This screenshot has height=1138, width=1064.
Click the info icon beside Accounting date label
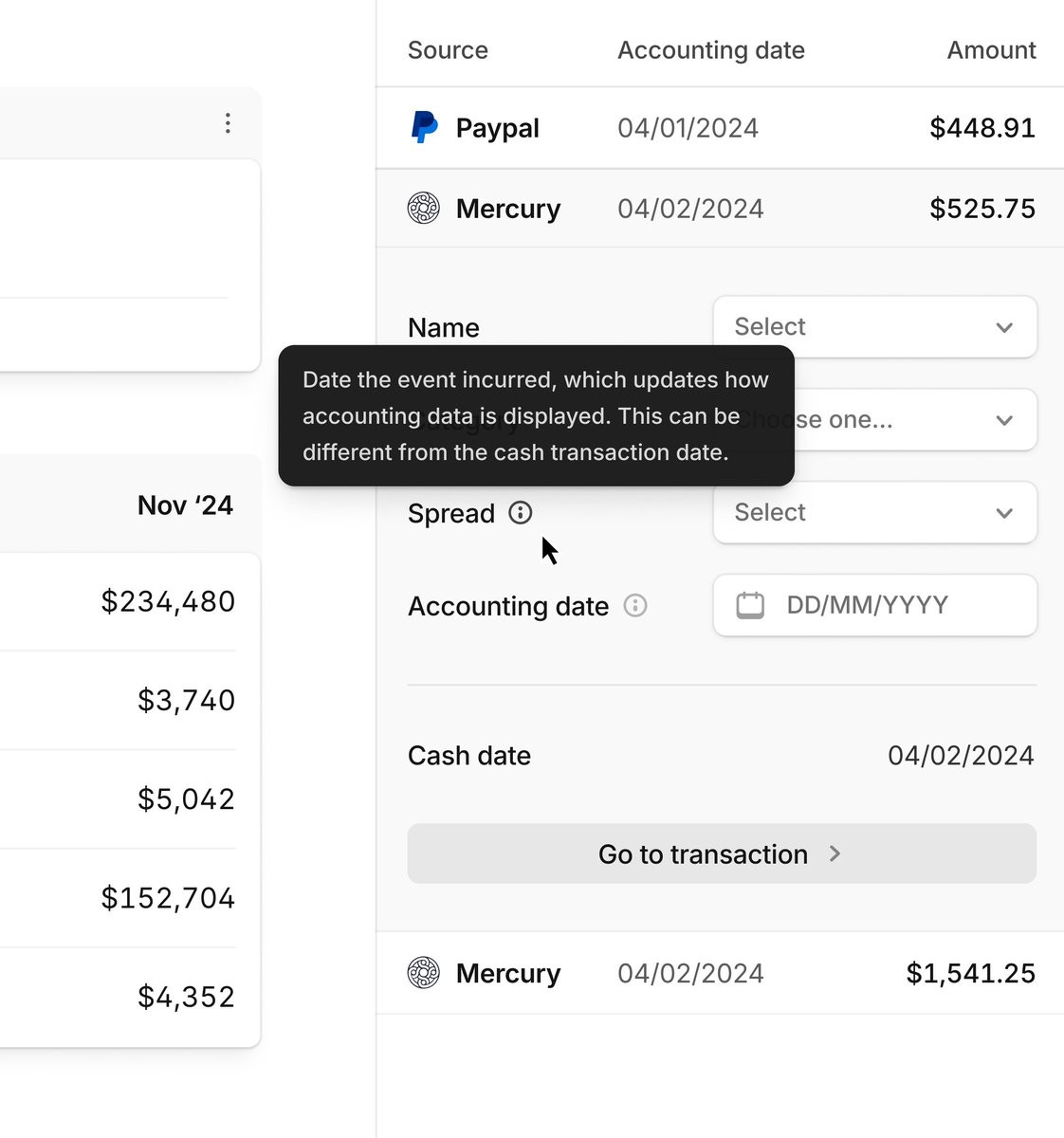click(635, 606)
